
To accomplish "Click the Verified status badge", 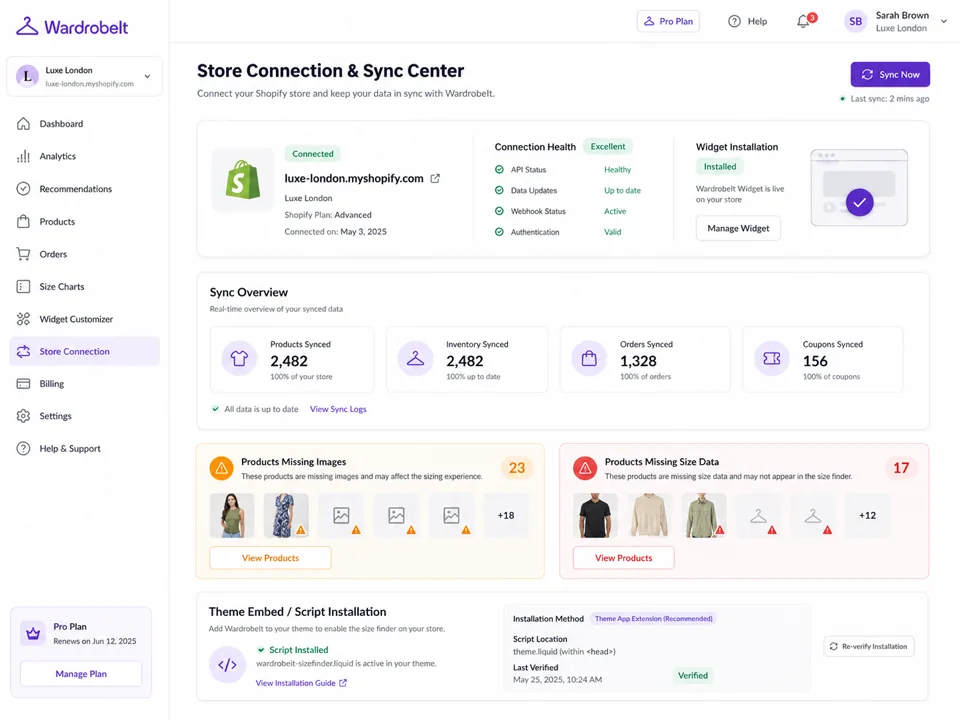I will tap(692, 676).
